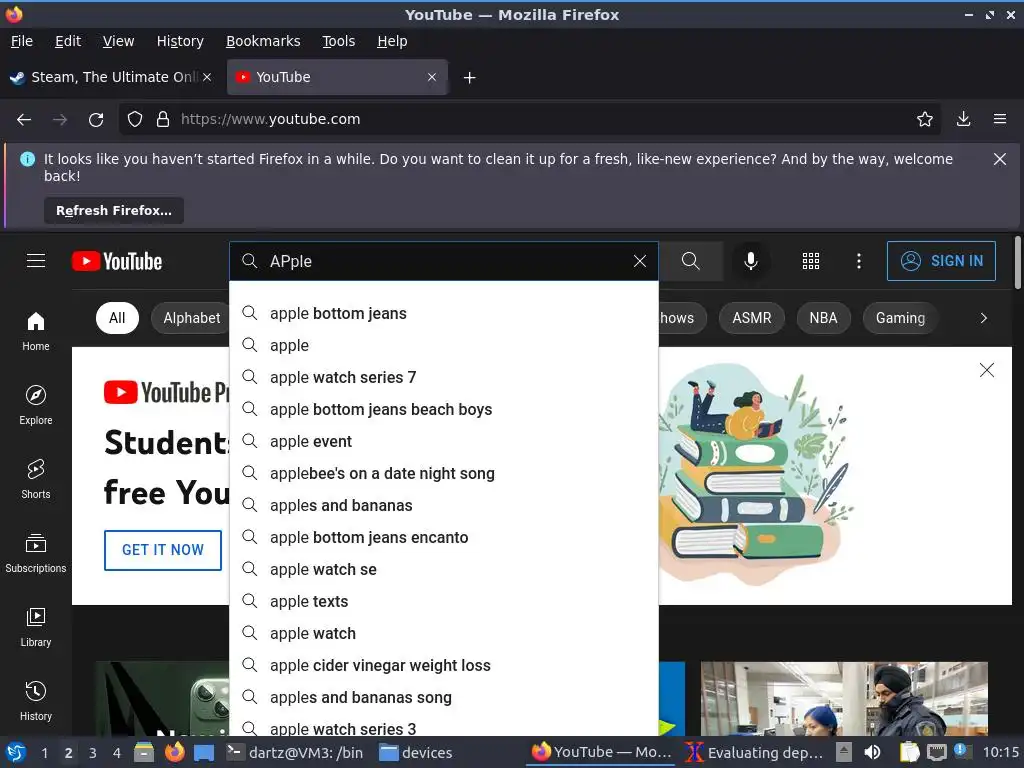This screenshot has height=768, width=1024.
Task: Select the All category chip
Action: point(117,318)
